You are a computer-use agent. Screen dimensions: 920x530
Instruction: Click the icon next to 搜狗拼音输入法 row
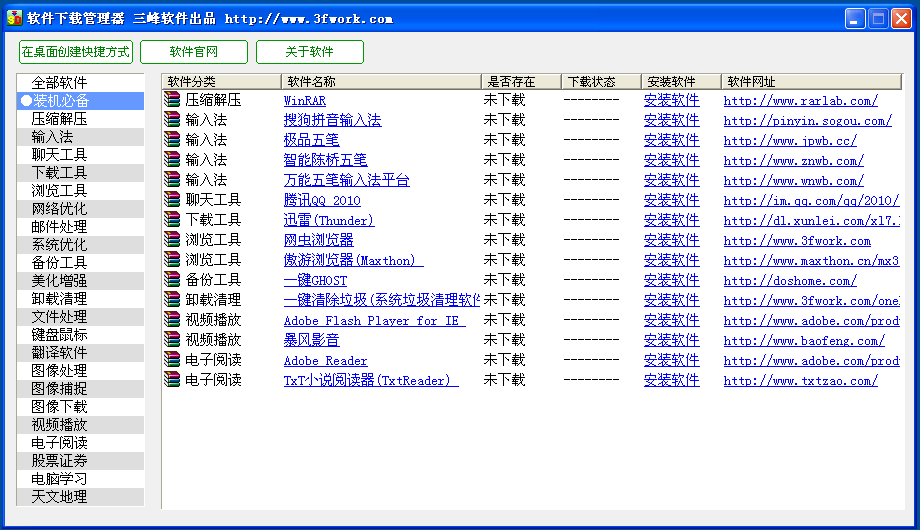click(x=172, y=120)
